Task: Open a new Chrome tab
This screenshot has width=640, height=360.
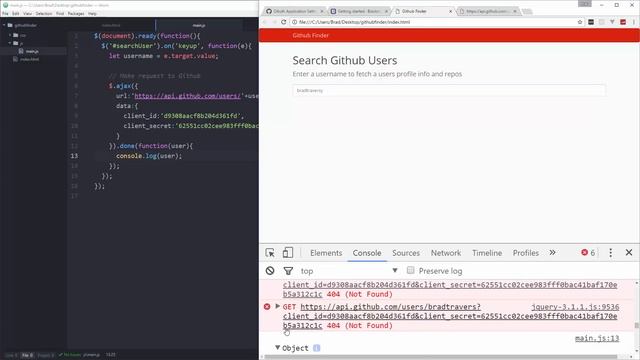Action: 527,11
